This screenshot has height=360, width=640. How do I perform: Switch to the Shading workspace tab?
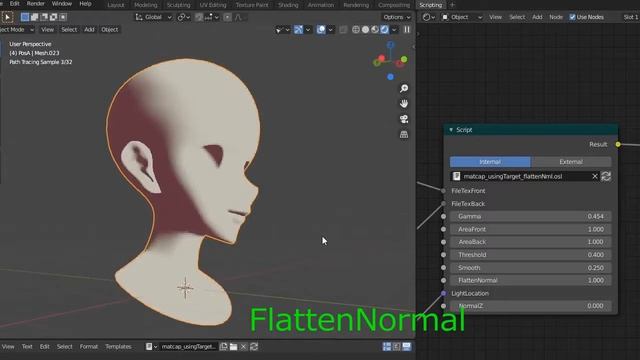288,5
